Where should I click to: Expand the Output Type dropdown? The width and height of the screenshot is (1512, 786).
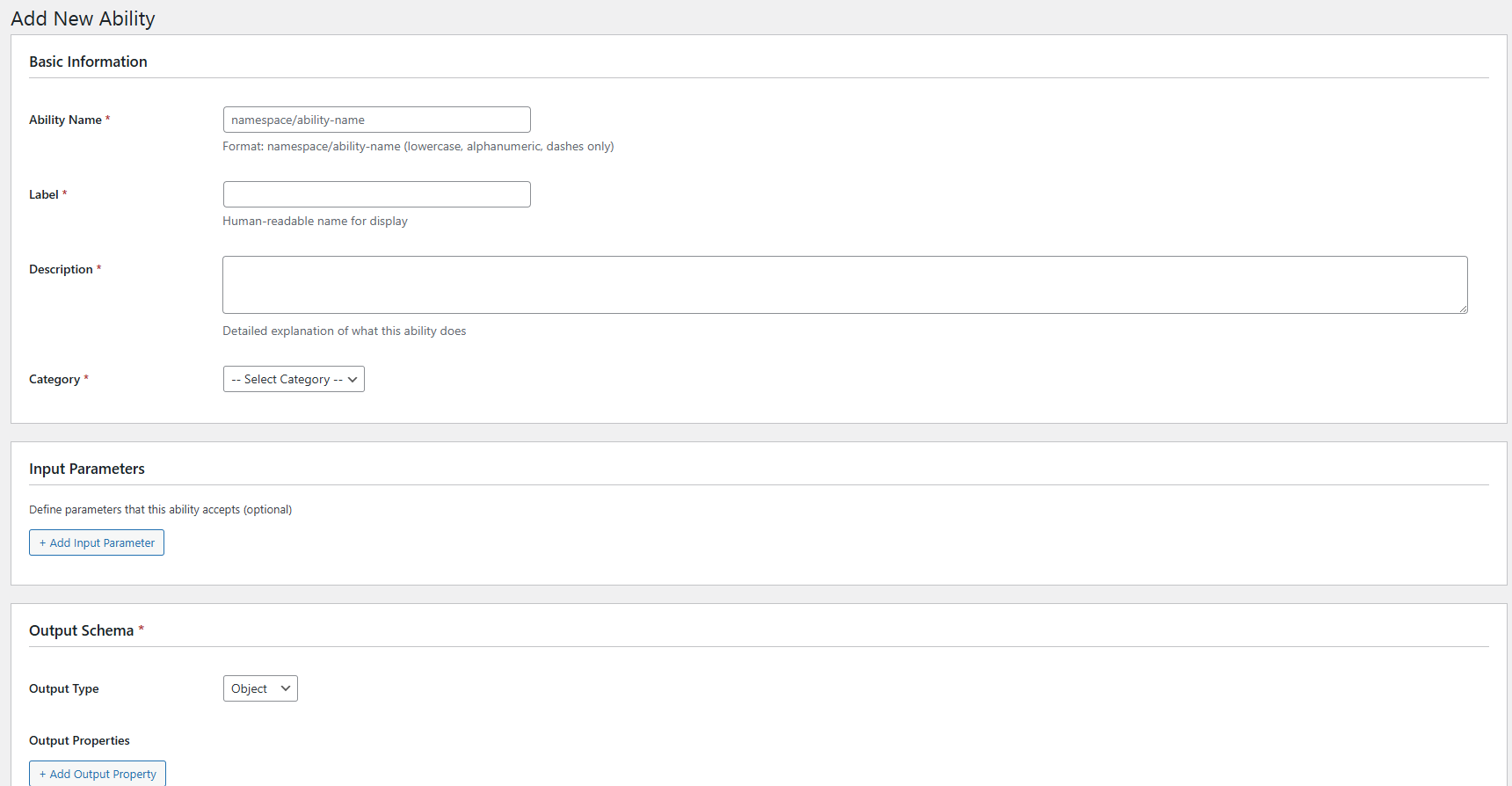pyautogui.click(x=260, y=688)
